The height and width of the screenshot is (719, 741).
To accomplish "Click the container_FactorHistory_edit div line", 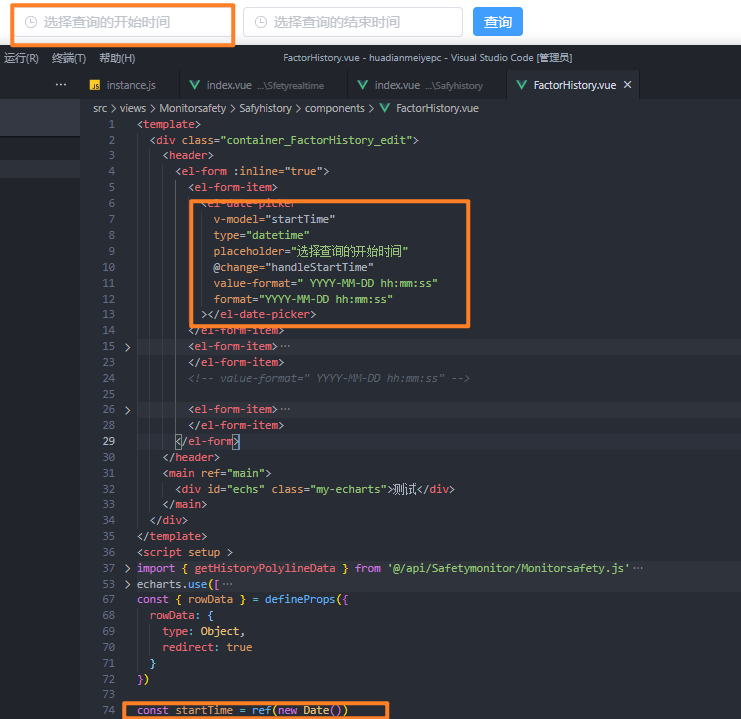I will point(284,140).
